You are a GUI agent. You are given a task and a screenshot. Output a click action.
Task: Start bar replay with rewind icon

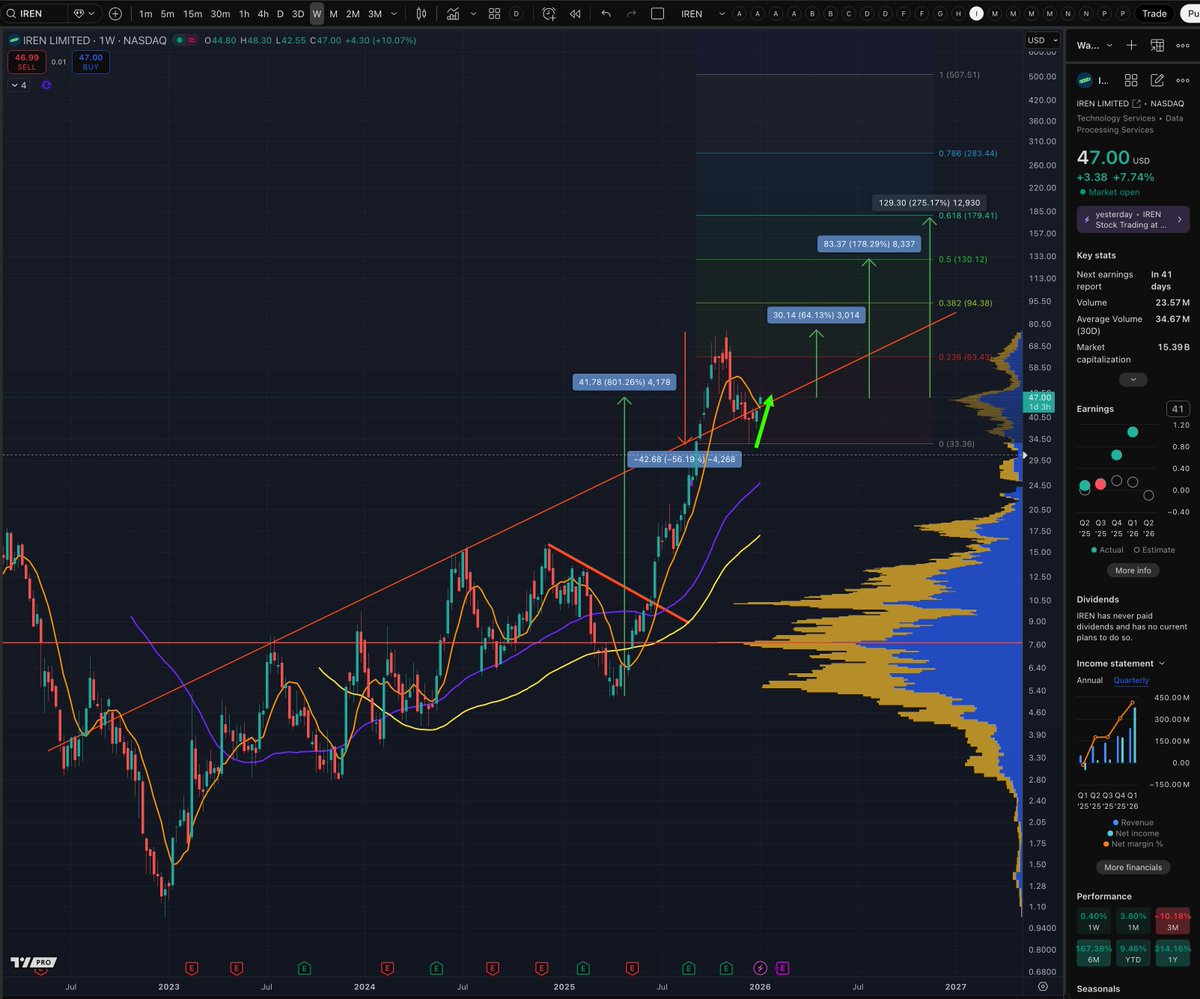575,14
